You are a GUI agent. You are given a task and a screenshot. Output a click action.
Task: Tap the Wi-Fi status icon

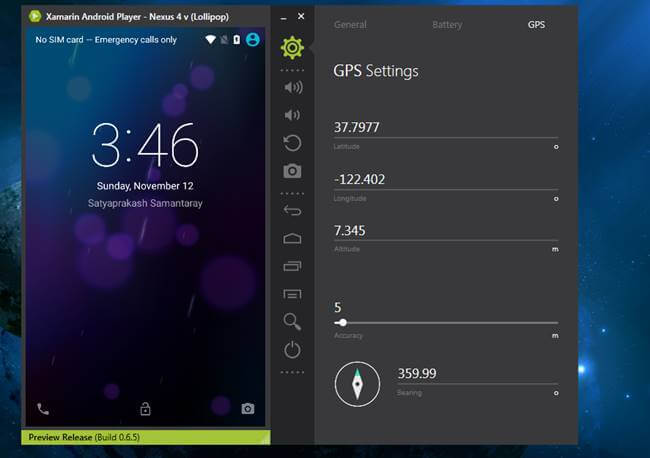211,40
